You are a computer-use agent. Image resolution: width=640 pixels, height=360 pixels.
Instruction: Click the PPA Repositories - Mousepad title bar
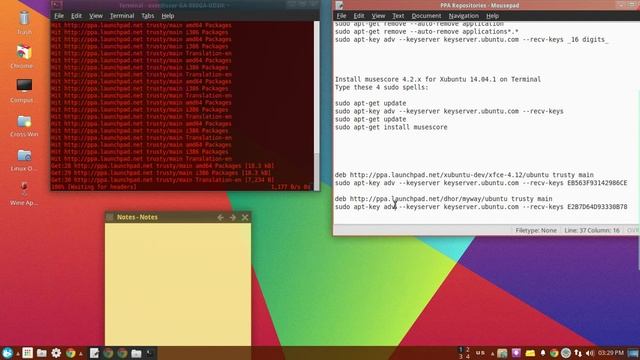tap(480, 5)
